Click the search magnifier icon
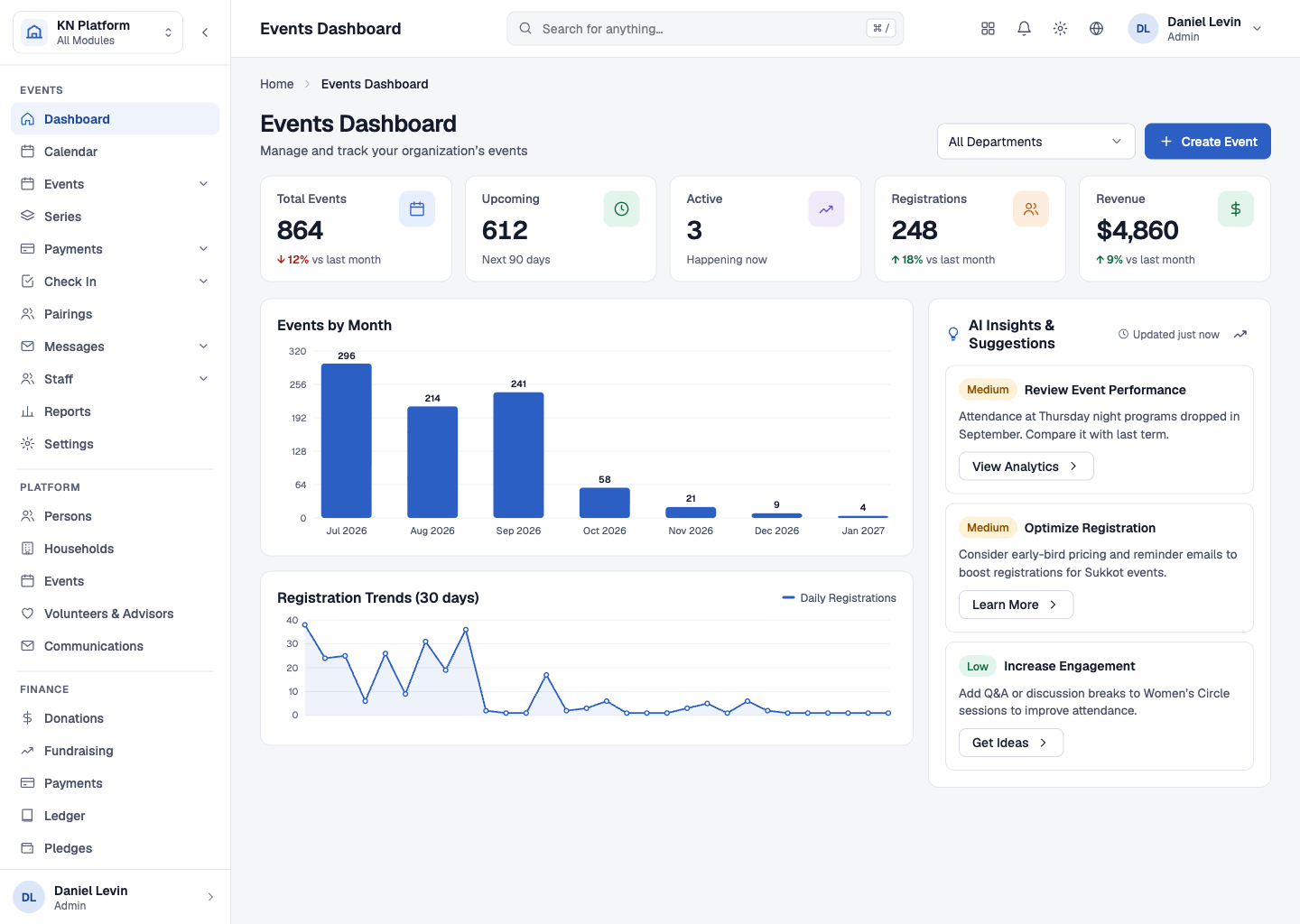This screenshot has width=1300, height=924. click(525, 29)
